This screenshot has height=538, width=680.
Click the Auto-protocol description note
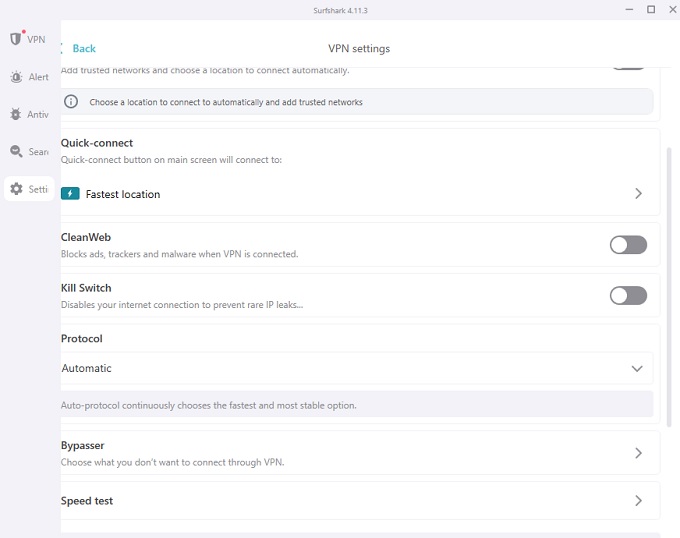pos(209,405)
